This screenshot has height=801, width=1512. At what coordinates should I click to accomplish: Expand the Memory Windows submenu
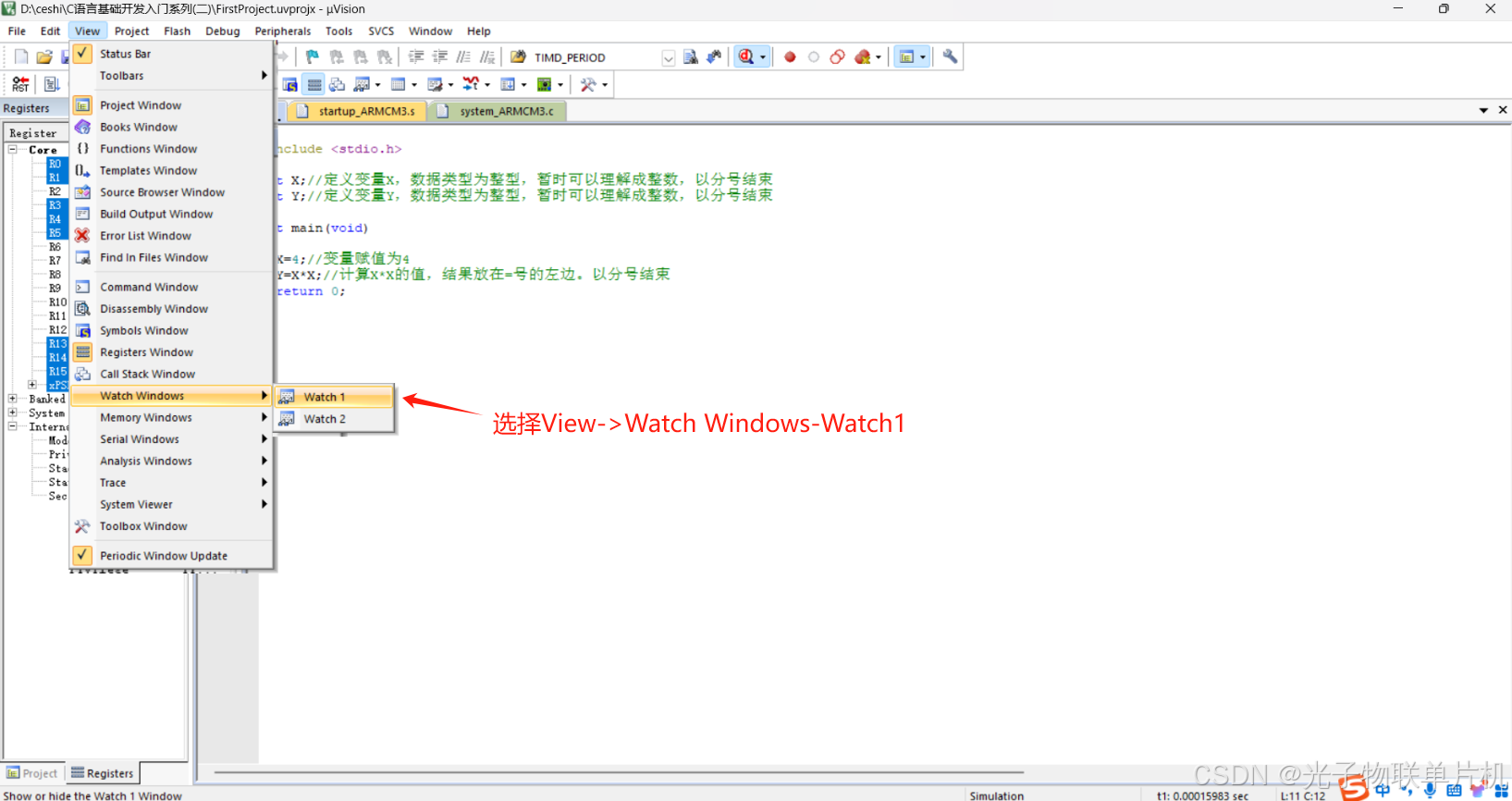(172, 418)
